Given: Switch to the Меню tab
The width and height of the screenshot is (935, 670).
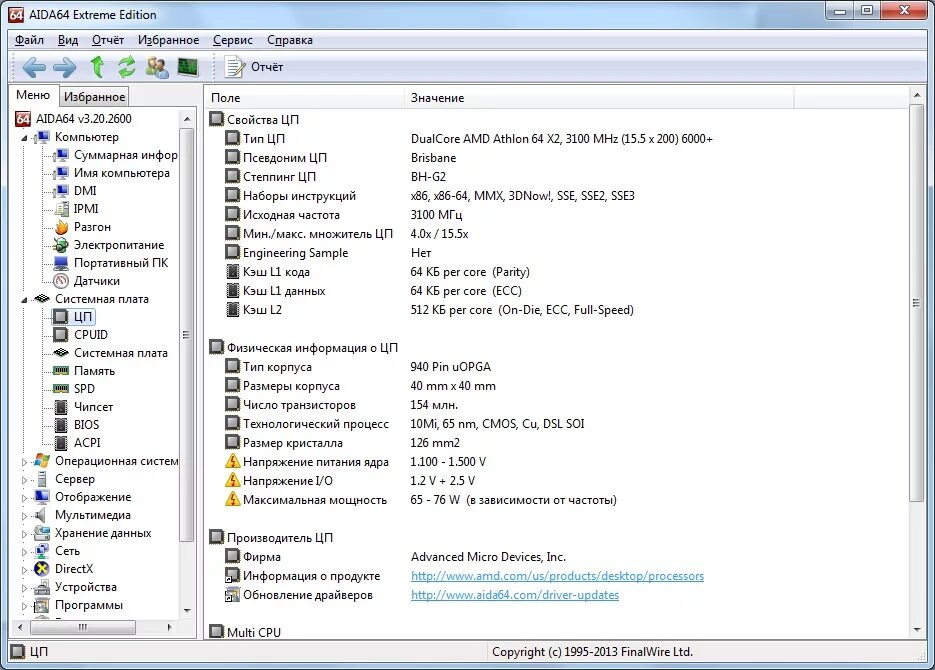Looking at the screenshot, I should pos(33,95).
